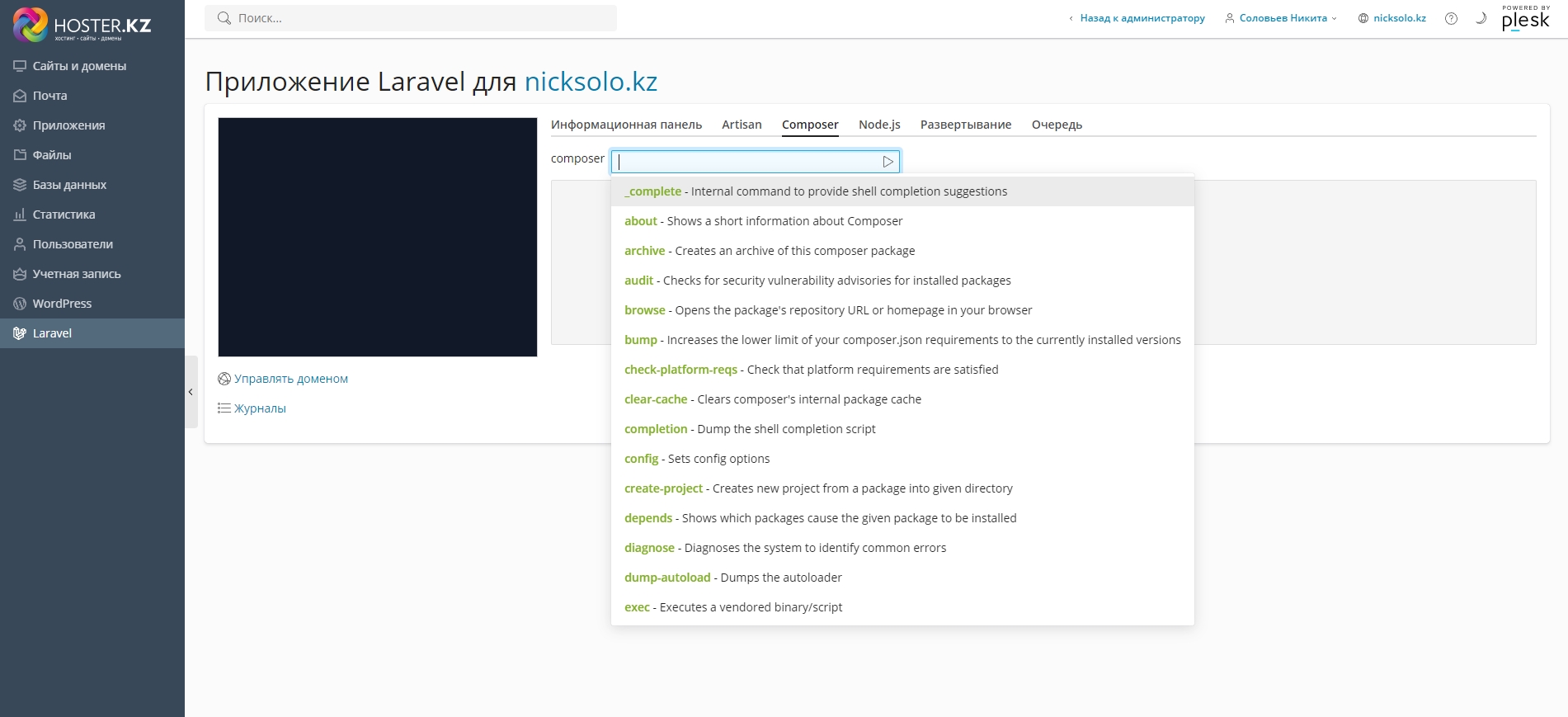Screen dimensions: 1568x717
Task: Choose exec command suggestion
Action: pos(902,607)
